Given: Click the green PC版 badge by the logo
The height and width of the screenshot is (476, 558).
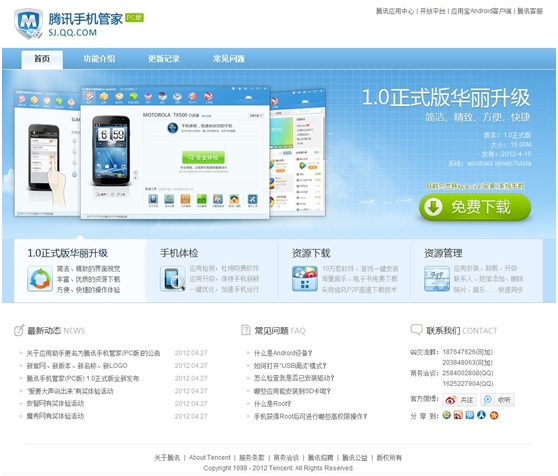Looking at the screenshot, I should (135, 17).
